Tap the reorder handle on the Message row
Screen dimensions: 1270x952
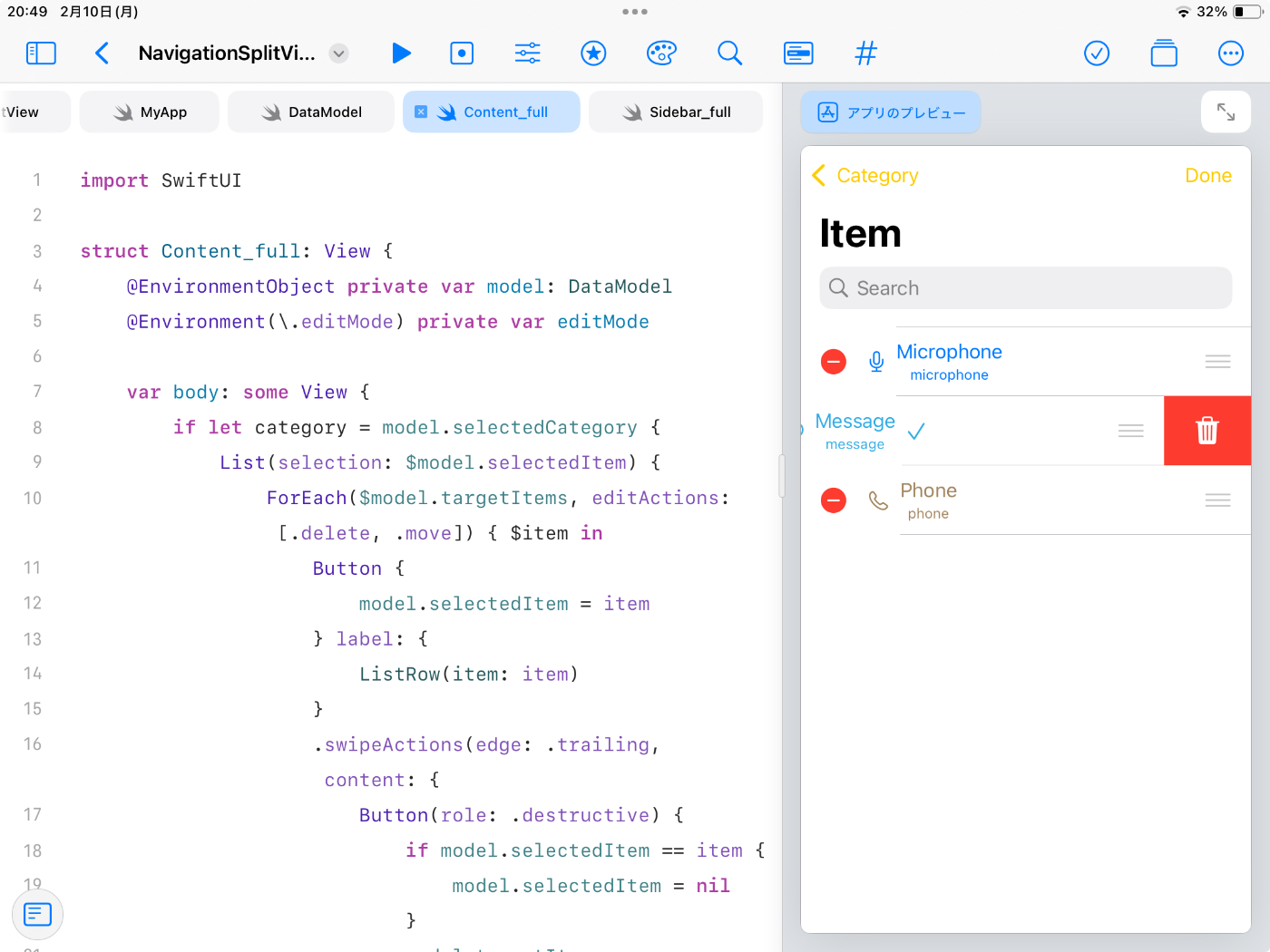coord(1131,431)
